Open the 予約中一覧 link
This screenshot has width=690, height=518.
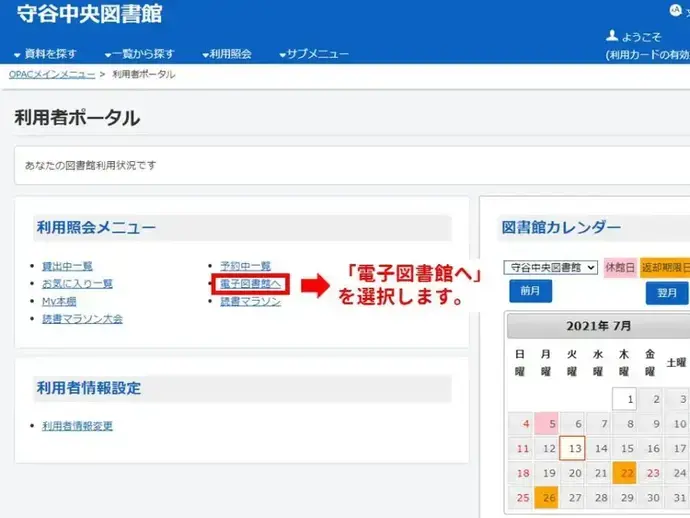(246, 266)
